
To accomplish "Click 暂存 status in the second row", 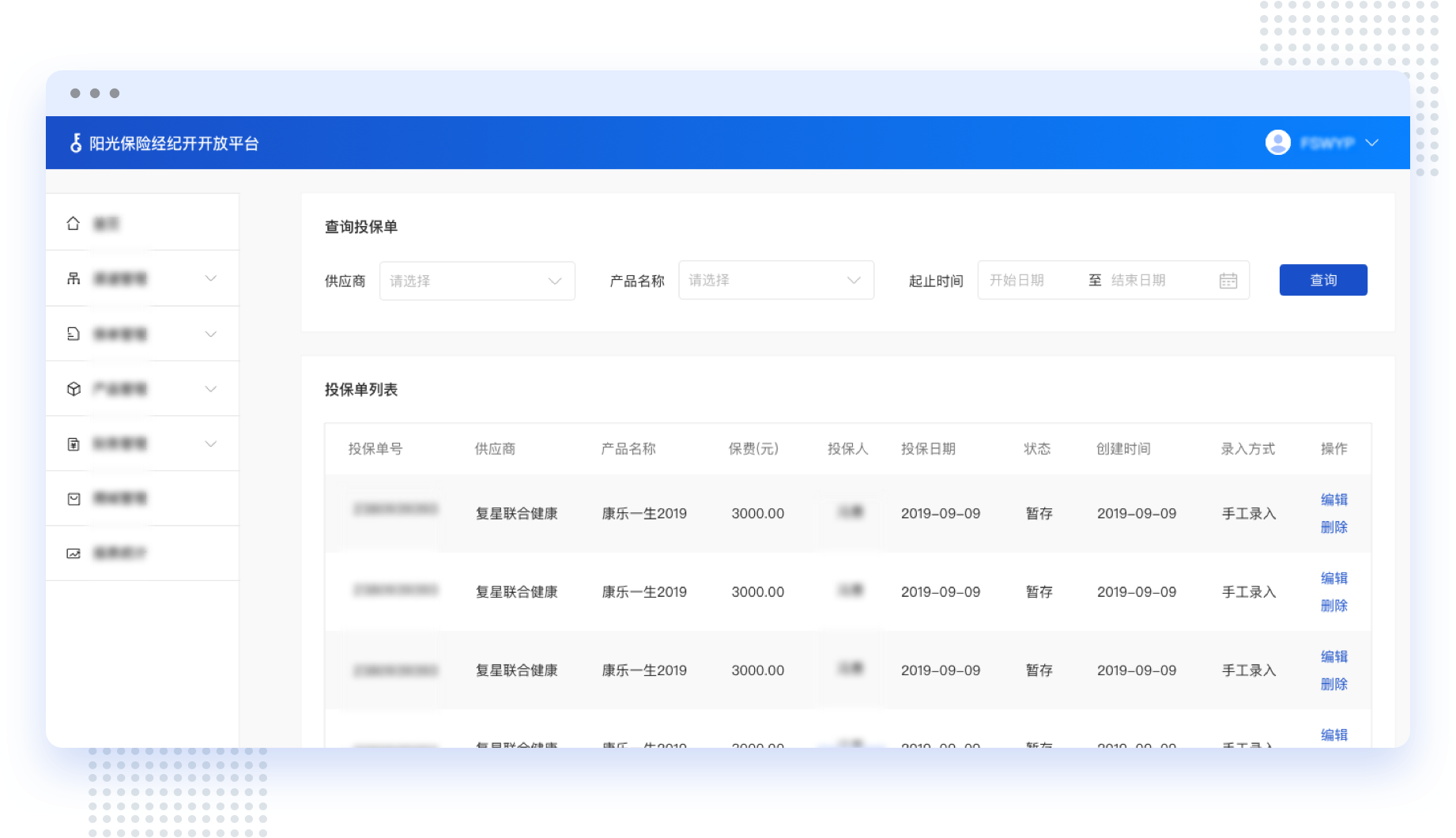I will click(1039, 592).
